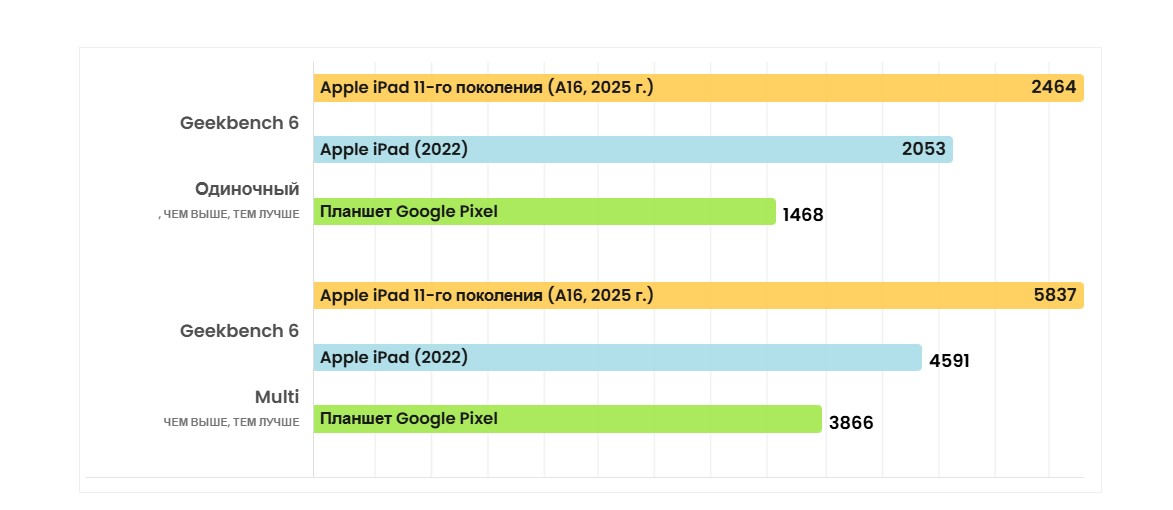Viewport: 1173px width, 510px height.
Task: Click ЧЕМ ВЫШЕ, ТЕМ ЛУЧШЕ caption under Одиночный
Action: [x=231, y=214]
